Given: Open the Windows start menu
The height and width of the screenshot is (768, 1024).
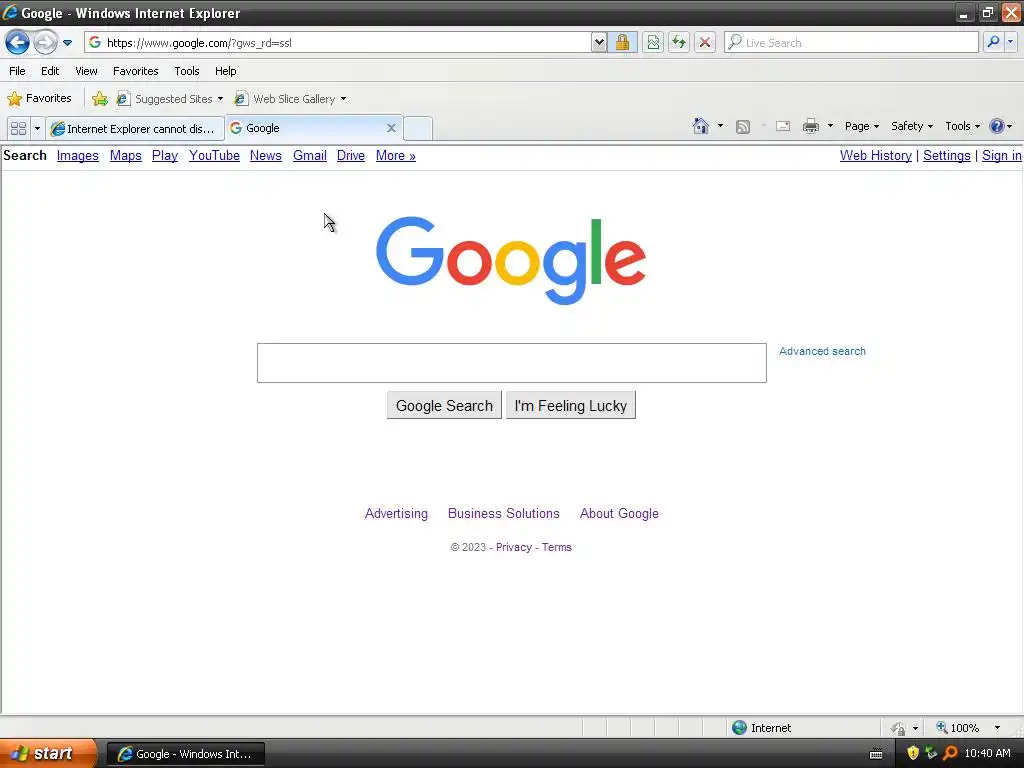Looking at the screenshot, I should pyautogui.click(x=48, y=754).
